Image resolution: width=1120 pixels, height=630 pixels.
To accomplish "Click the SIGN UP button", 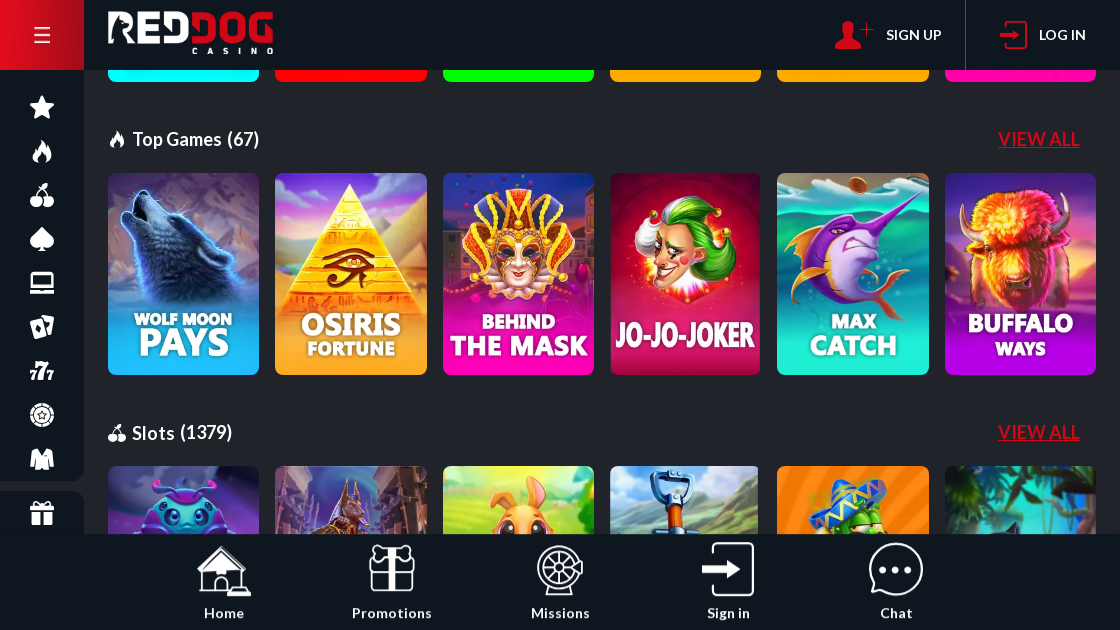I will tap(888, 35).
